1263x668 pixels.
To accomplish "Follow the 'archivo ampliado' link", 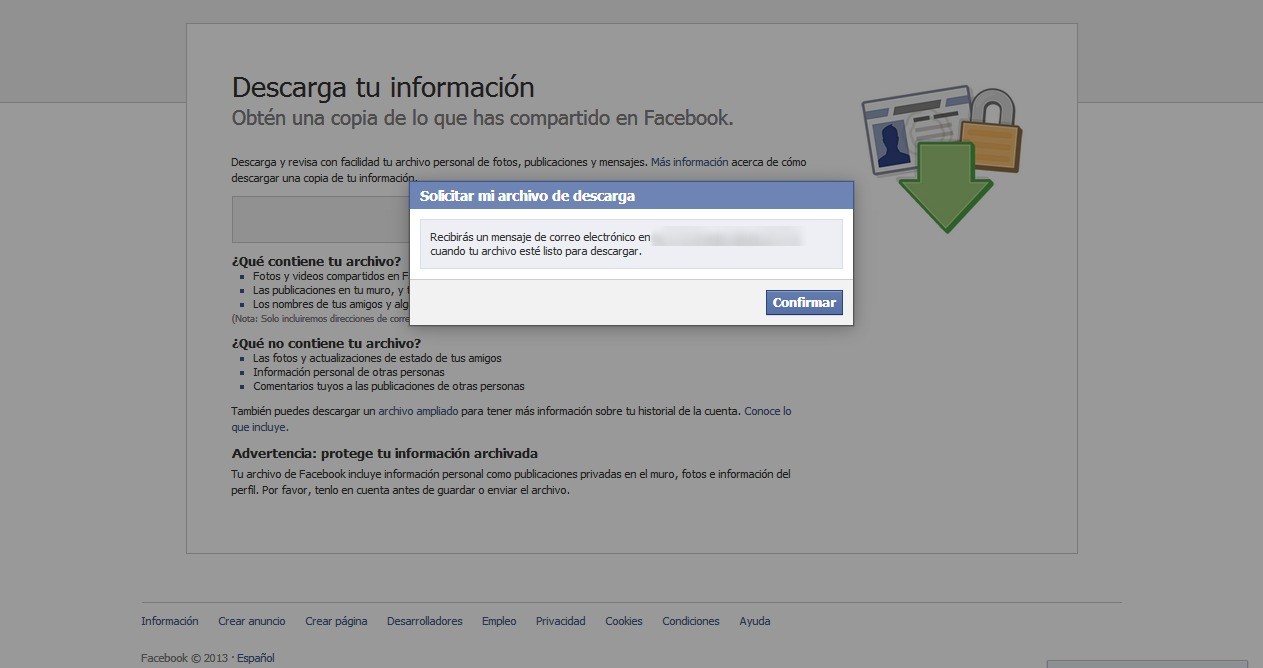I will pos(418,411).
